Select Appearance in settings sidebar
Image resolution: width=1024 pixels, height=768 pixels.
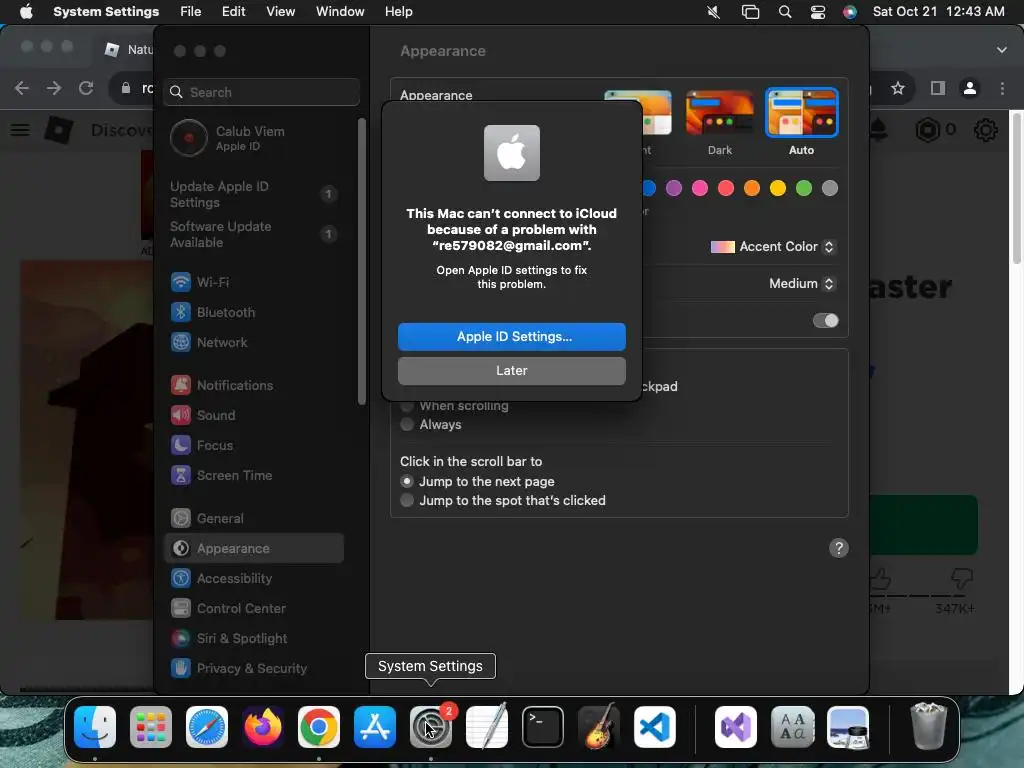click(254, 549)
